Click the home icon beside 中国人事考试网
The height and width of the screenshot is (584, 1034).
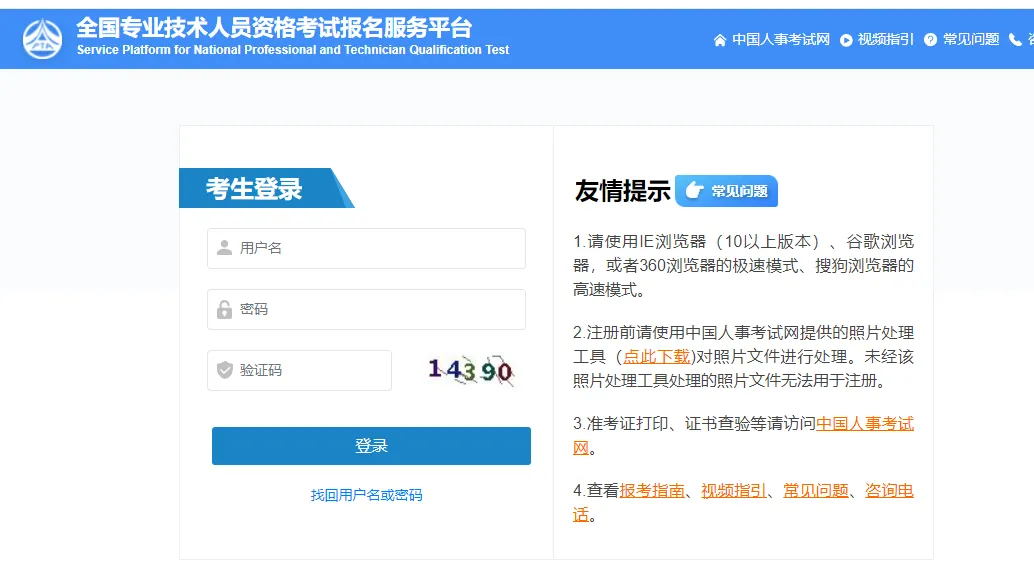click(x=719, y=40)
